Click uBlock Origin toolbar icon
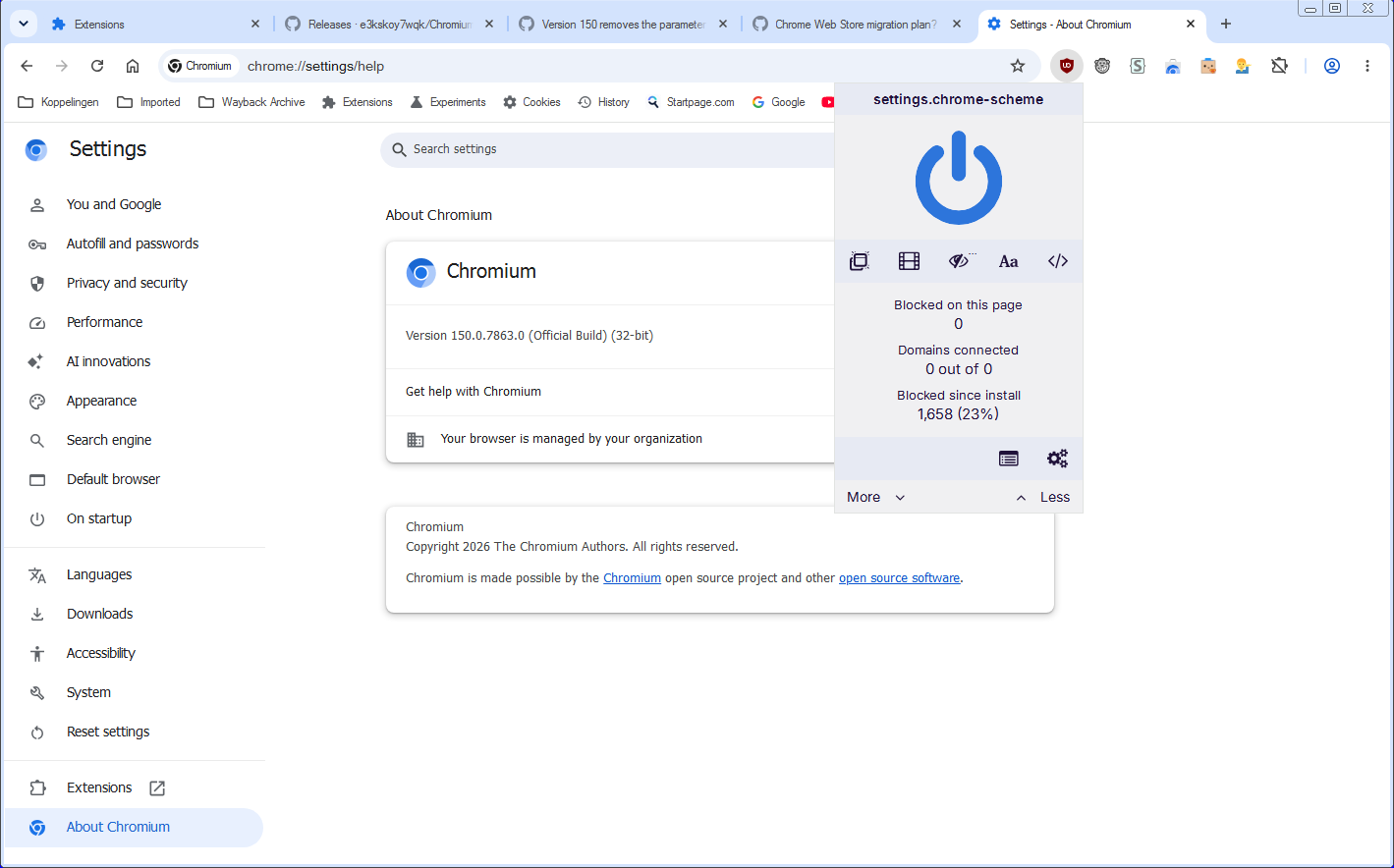The height and width of the screenshot is (868, 1394). click(x=1067, y=66)
